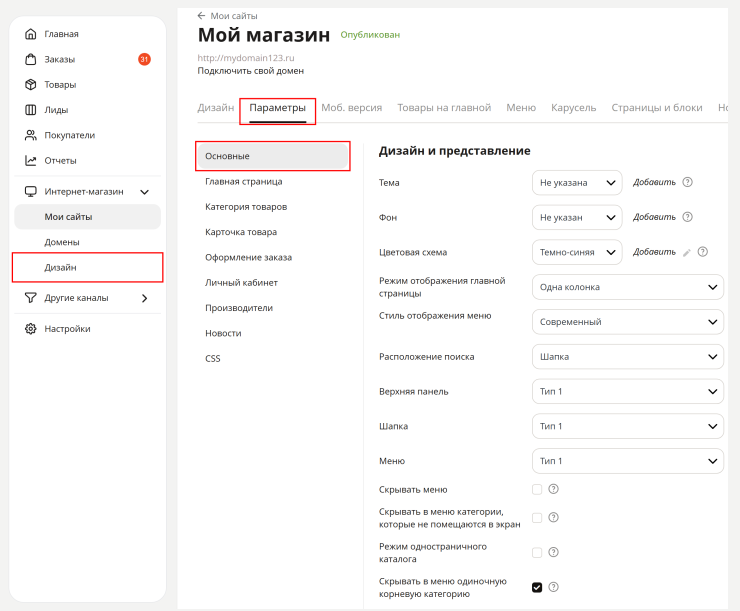Click Добавить next to Фон

coord(654,217)
